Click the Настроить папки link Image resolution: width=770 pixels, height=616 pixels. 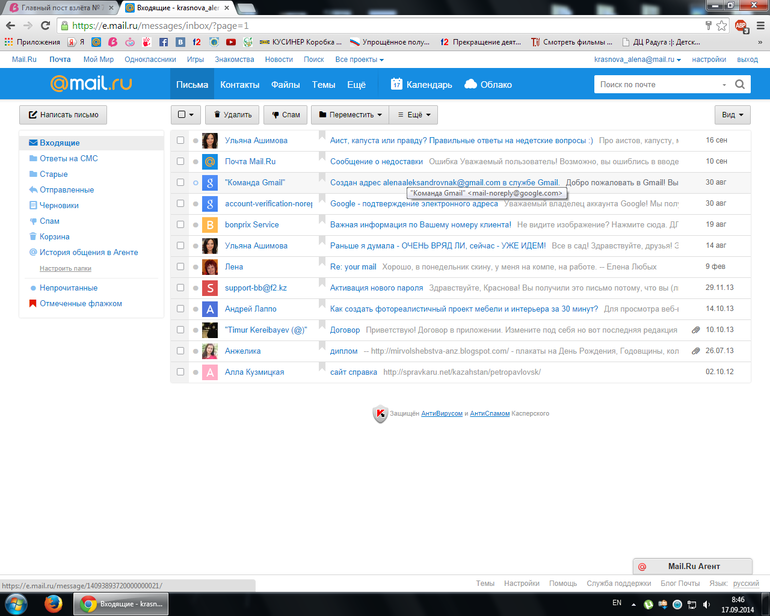point(65,268)
